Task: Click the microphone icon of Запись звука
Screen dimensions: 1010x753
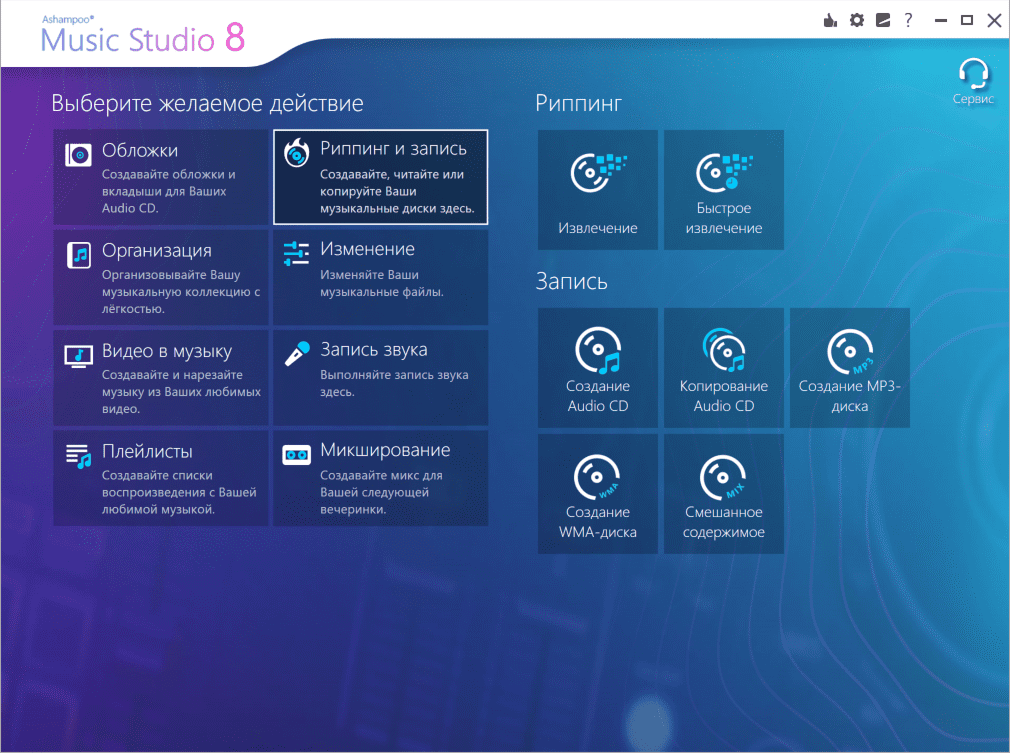Action: click(297, 354)
